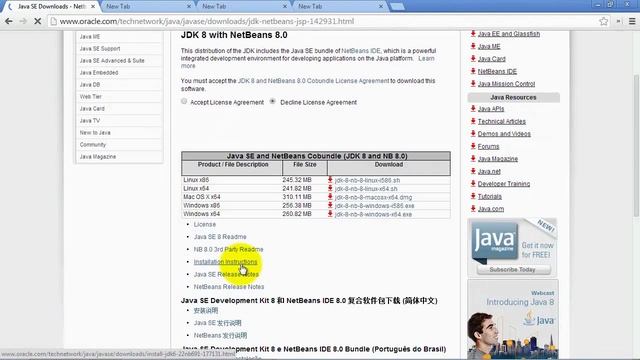
Task: Open Java DB in left menu
Action: click(x=90, y=84)
